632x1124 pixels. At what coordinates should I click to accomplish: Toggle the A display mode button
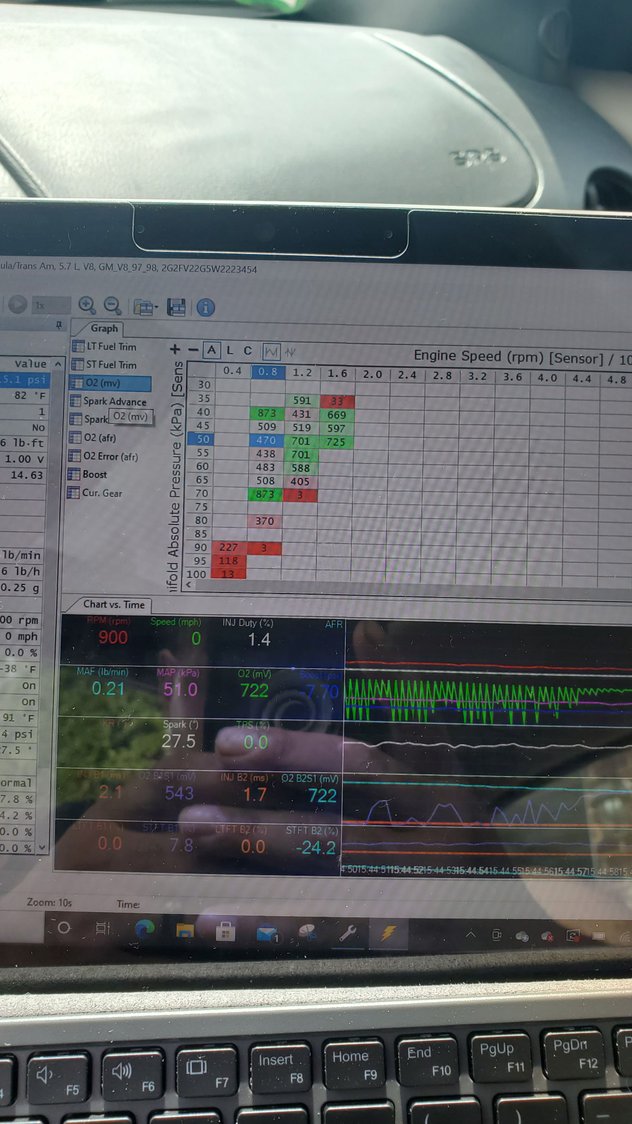click(212, 350)
